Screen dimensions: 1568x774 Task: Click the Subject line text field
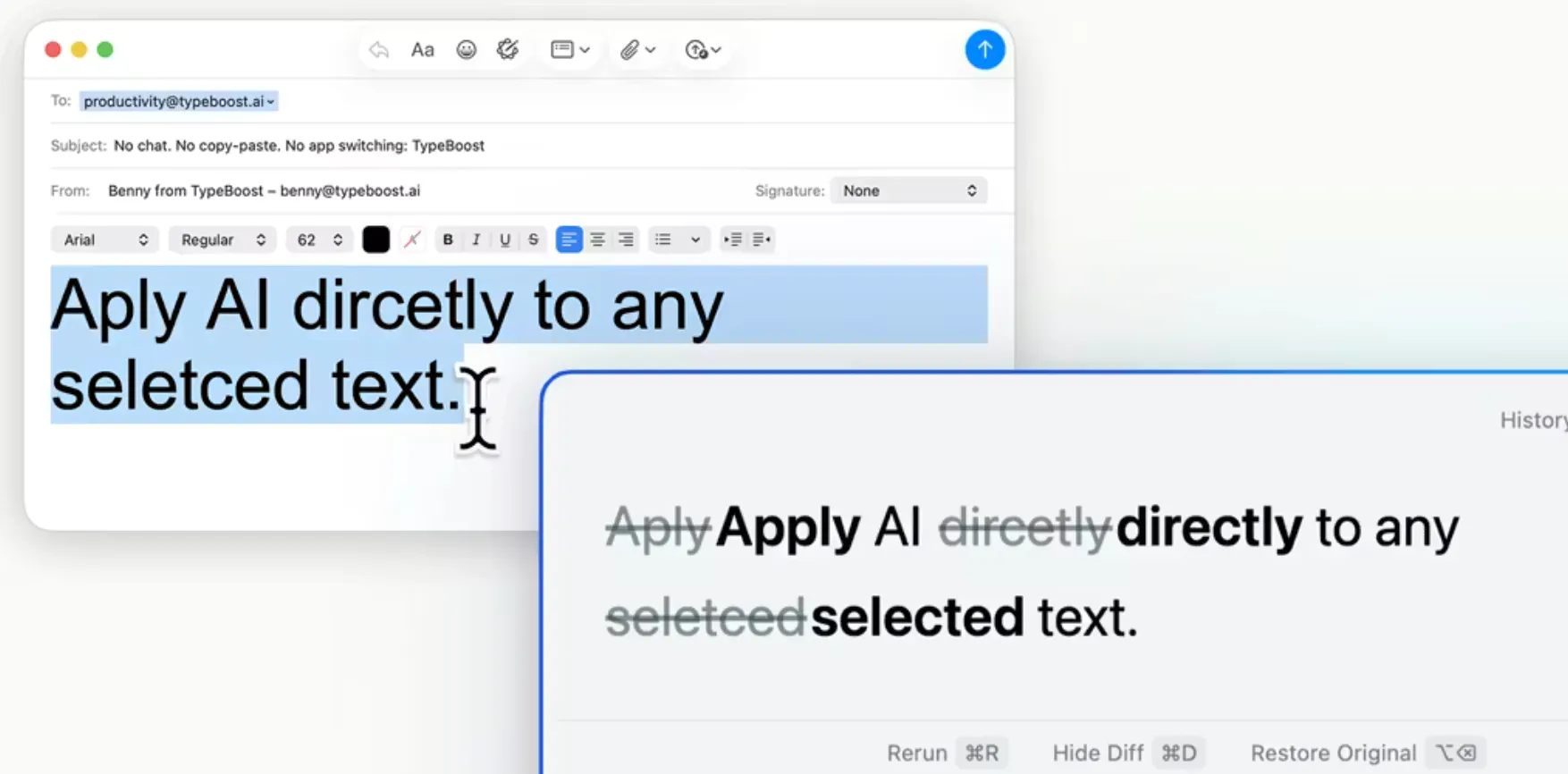(x=299, y=146)
